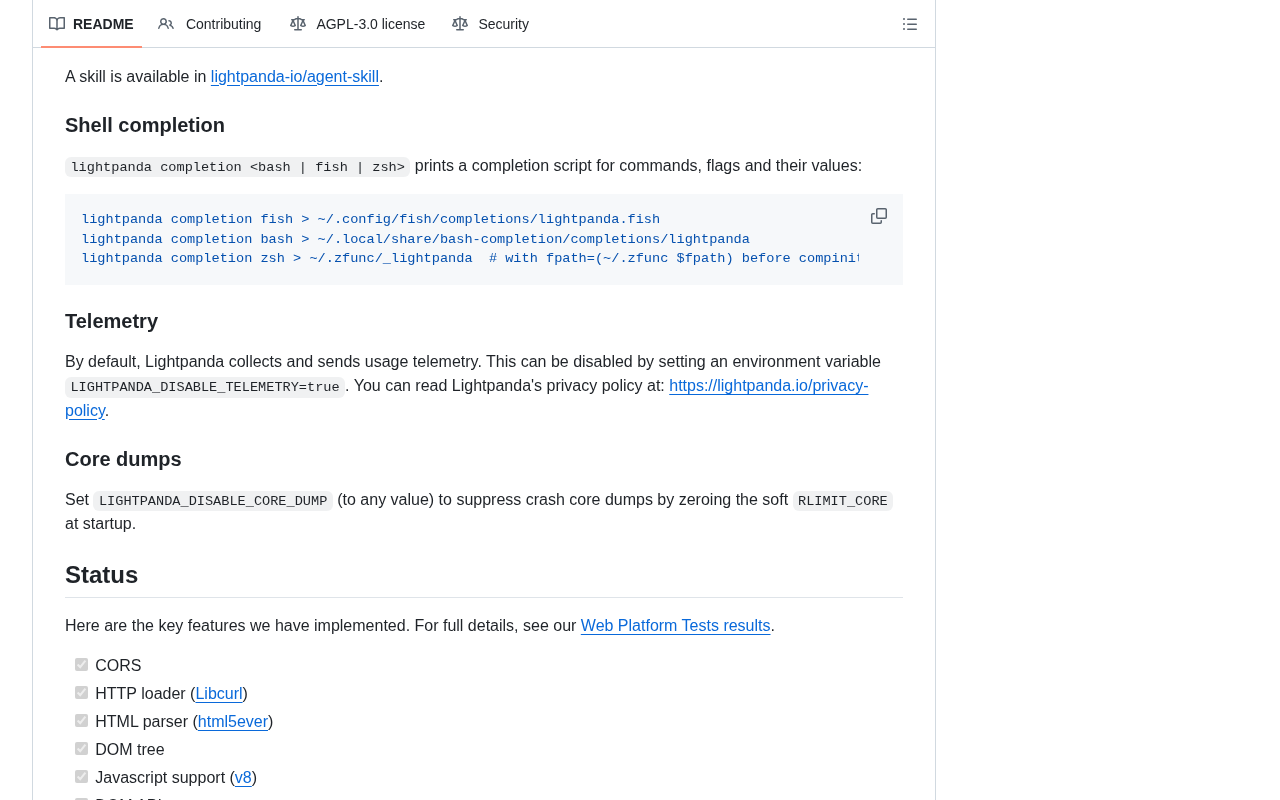This screenshot has width=1280, height=800.
Task: Open the README outline list icon
Action: [x=910, y=24]
